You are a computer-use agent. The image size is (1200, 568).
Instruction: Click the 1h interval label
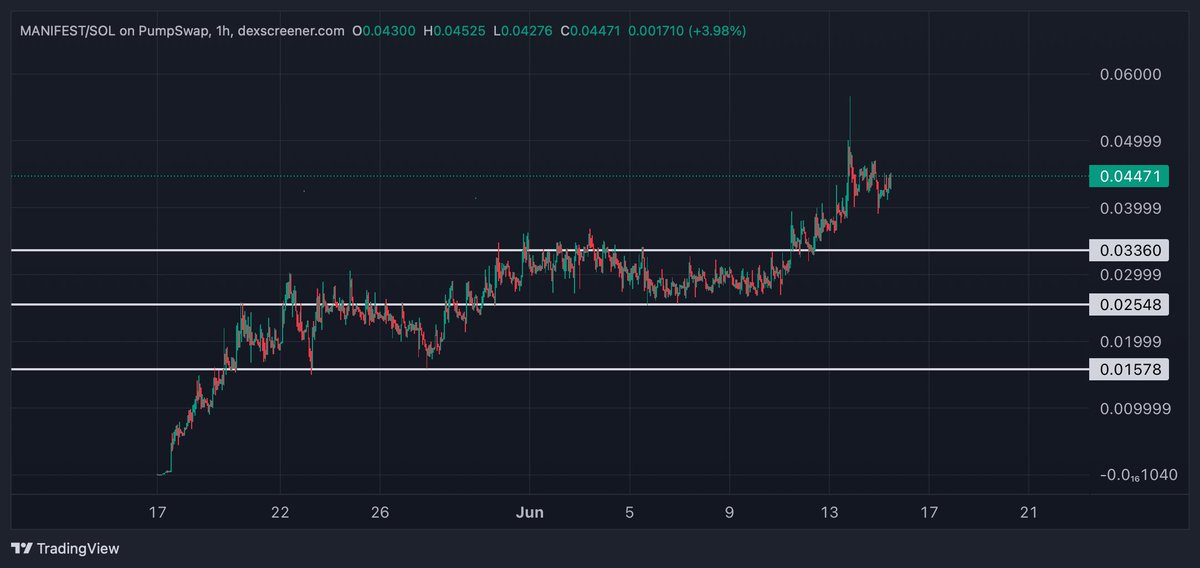223,32
